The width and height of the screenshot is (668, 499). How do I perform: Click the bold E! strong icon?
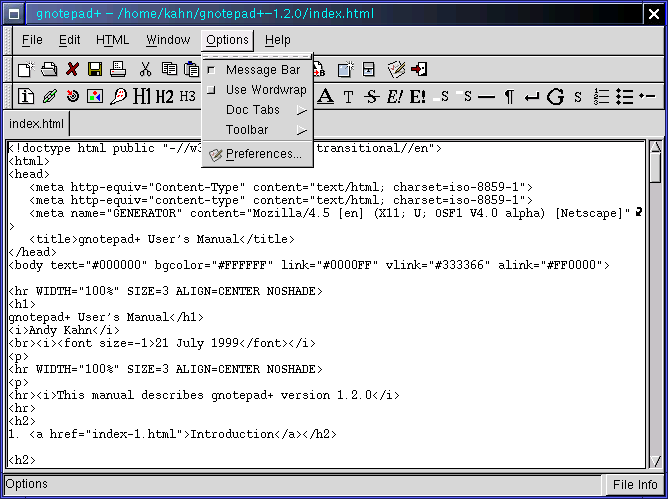click(418, 97)
